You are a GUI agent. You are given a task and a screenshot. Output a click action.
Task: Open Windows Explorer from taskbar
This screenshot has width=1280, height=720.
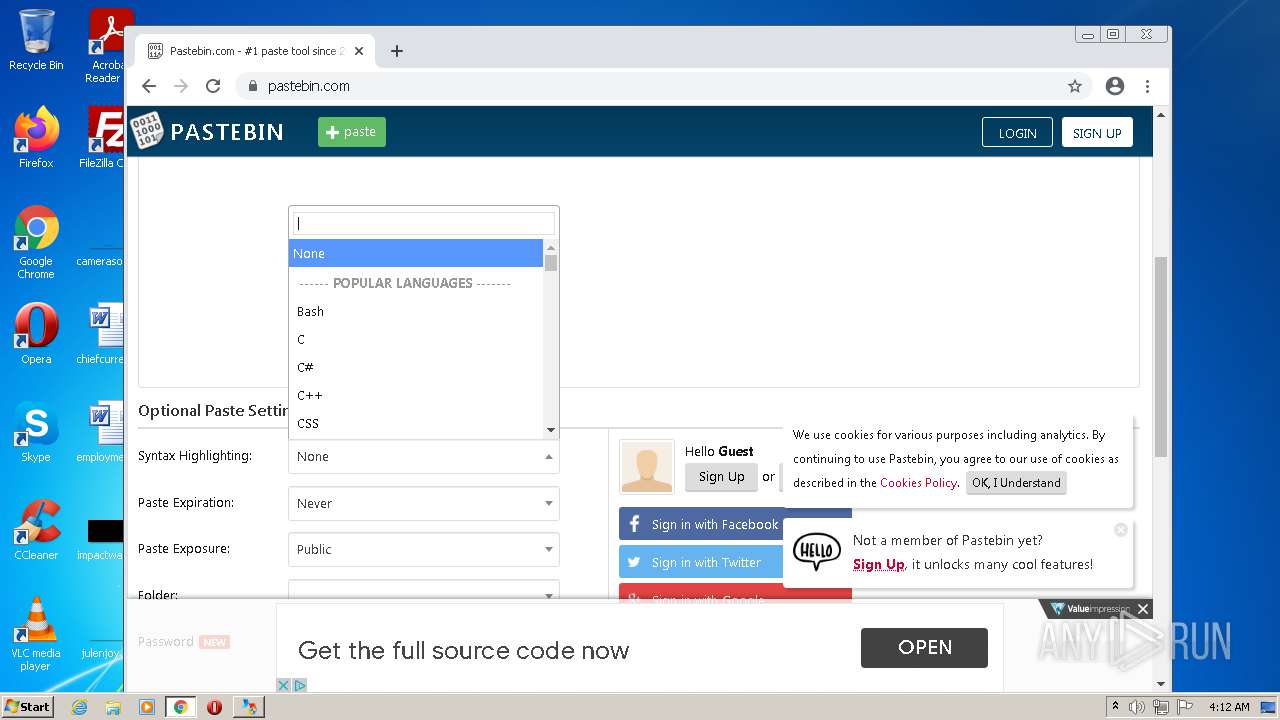(113, 707)
